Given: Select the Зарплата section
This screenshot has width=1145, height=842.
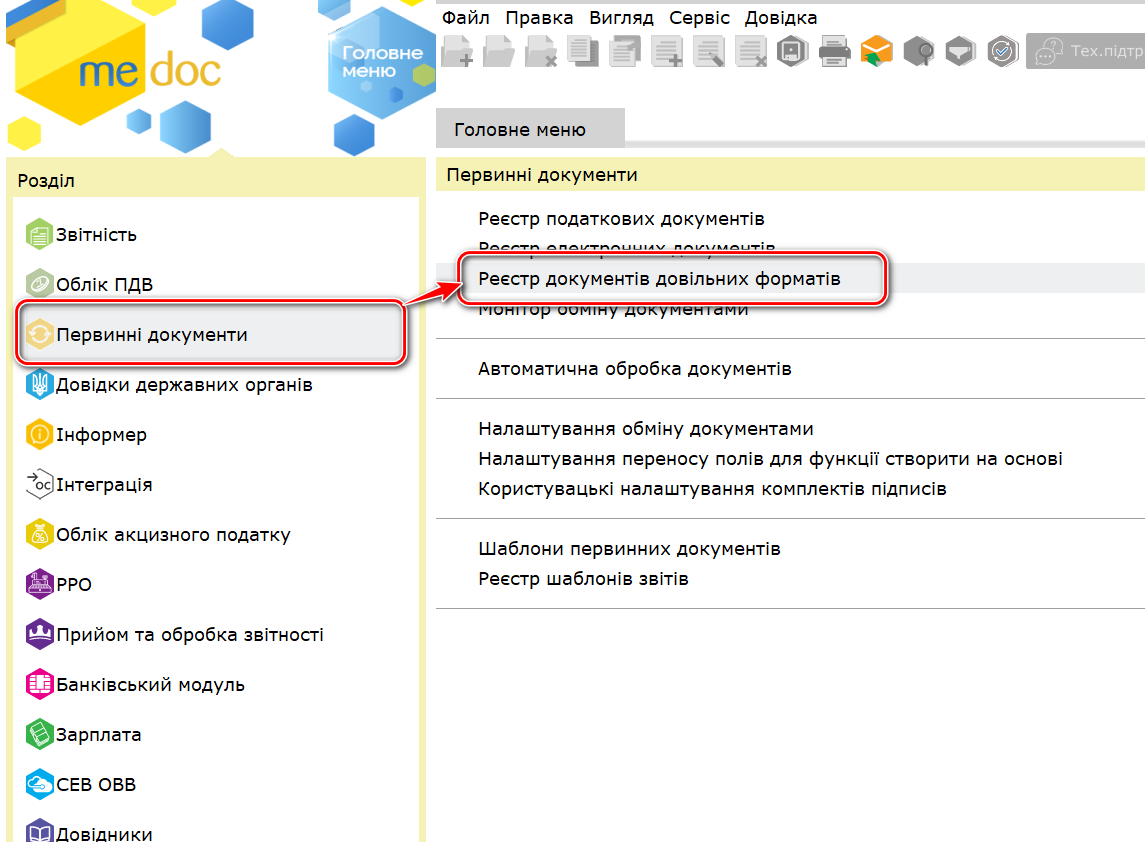Looking at the screenshot, I should coord(98,735).
